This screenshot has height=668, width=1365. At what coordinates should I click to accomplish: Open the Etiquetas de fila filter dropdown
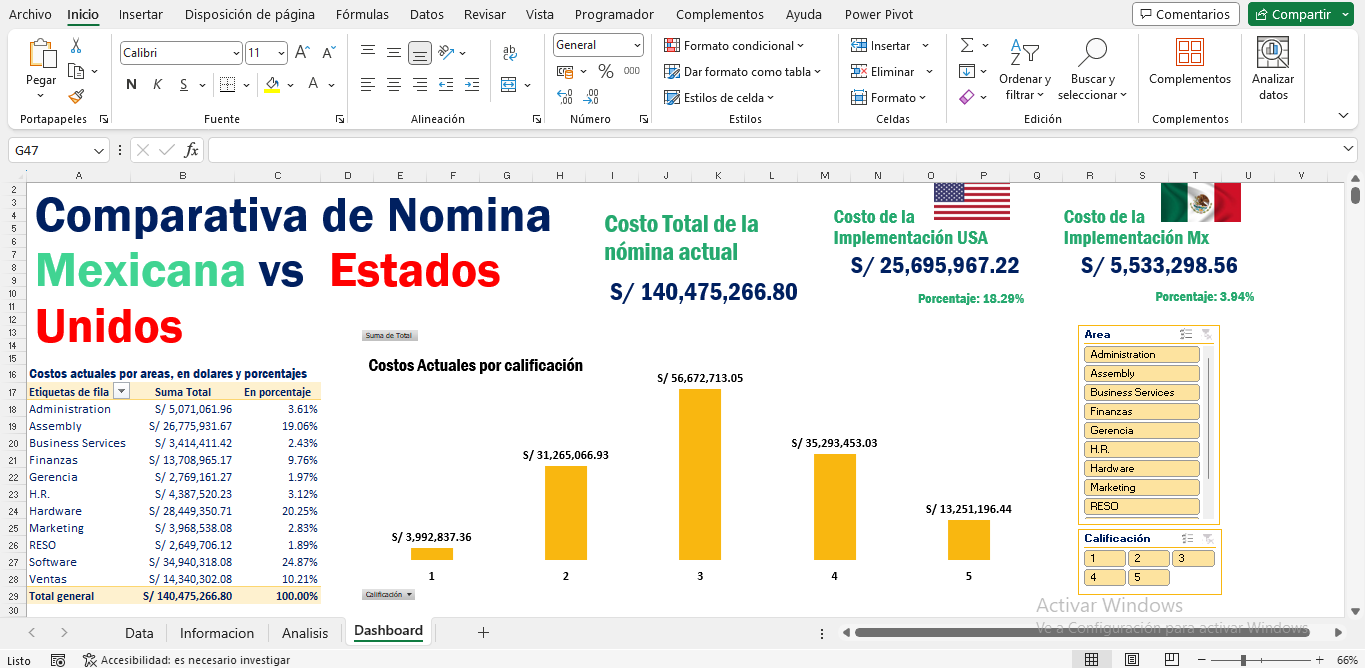121,392
